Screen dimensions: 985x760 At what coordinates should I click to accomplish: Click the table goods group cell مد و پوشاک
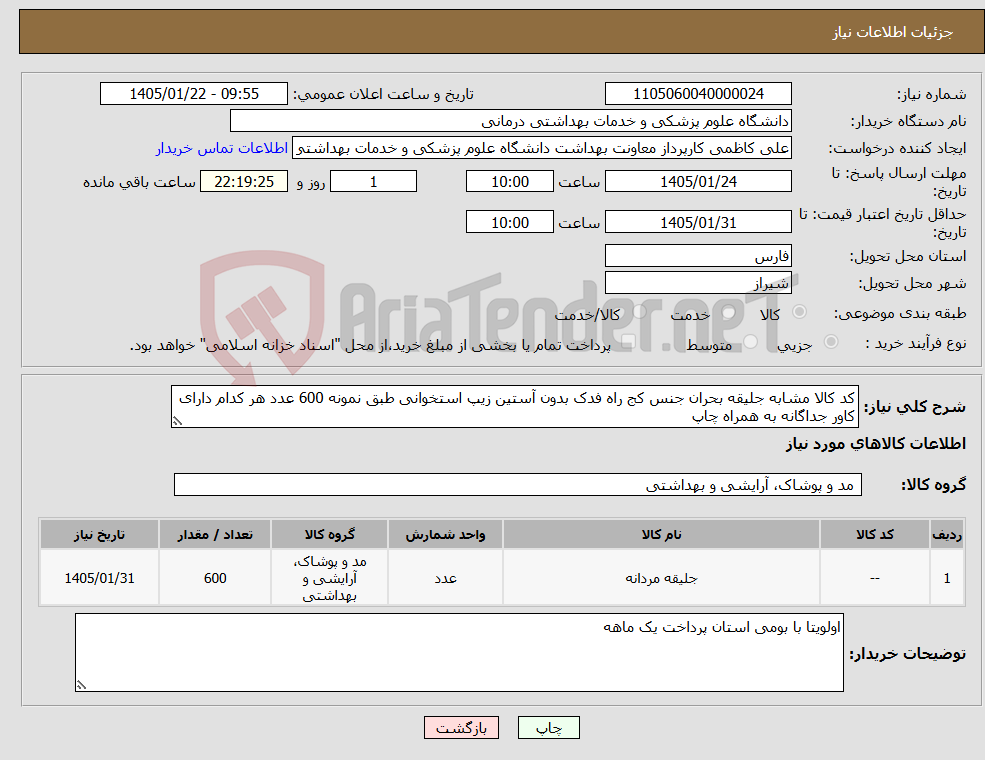coord(329,578)
